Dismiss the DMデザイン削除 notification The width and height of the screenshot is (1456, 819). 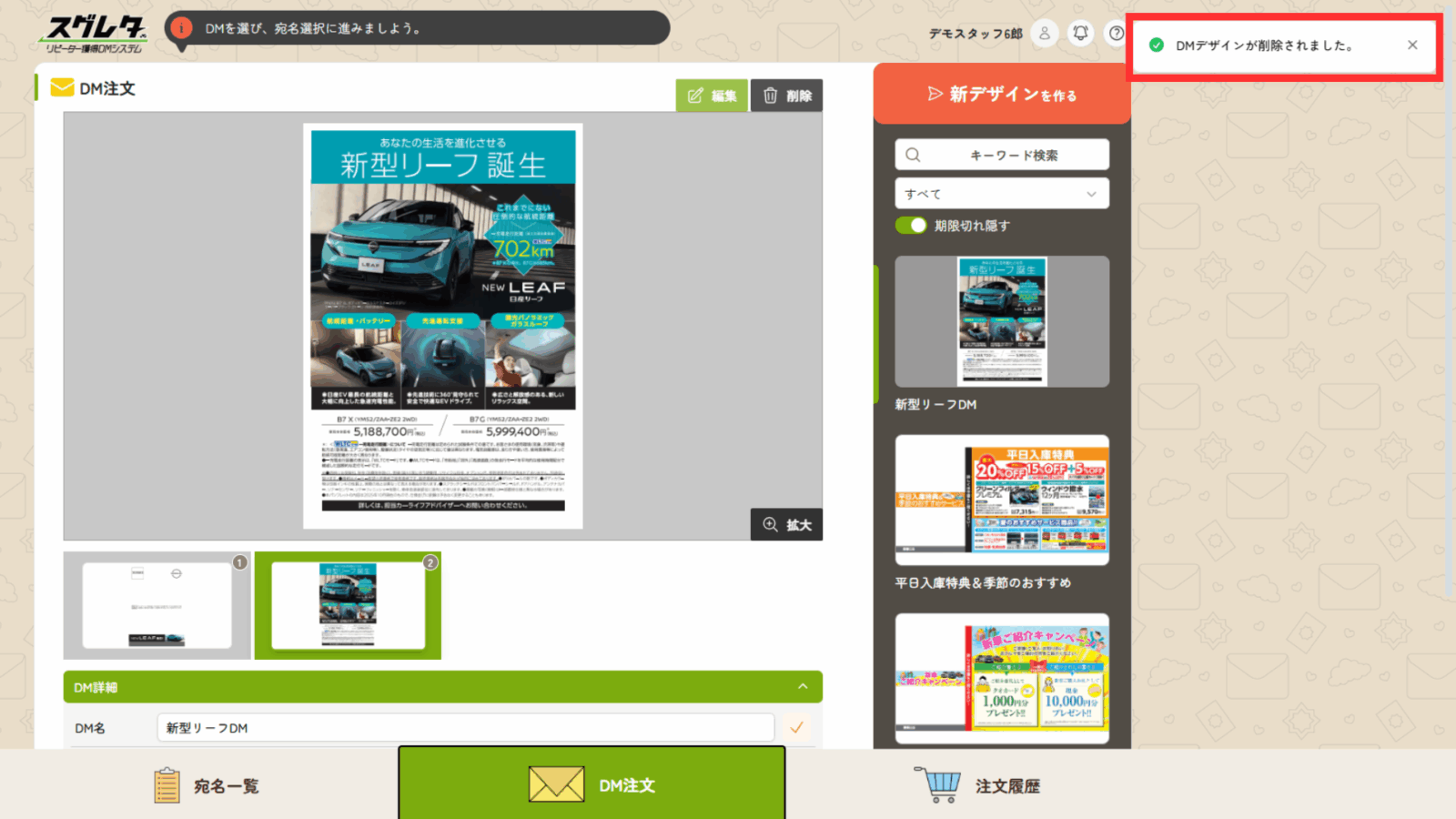pos(1412,45)
